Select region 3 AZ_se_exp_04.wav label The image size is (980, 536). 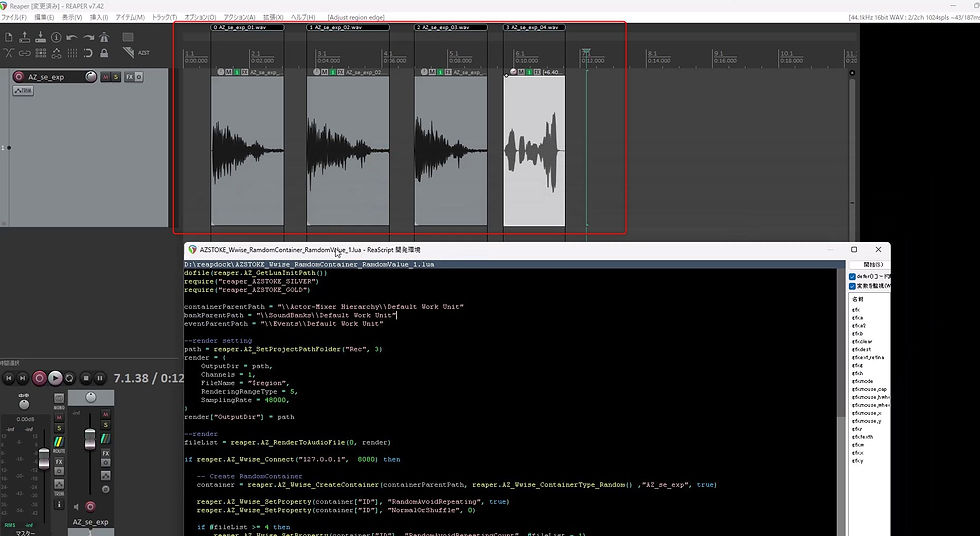pyautogui.click(x=534, y=27)
